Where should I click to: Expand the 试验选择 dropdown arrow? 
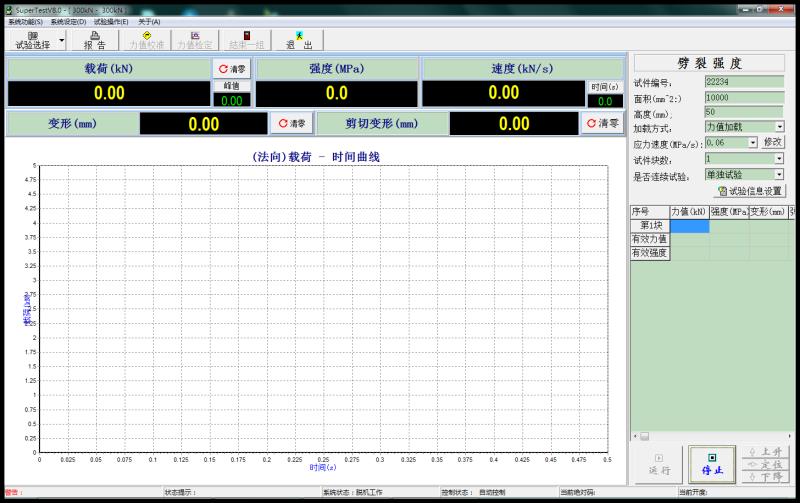(62, 40)
